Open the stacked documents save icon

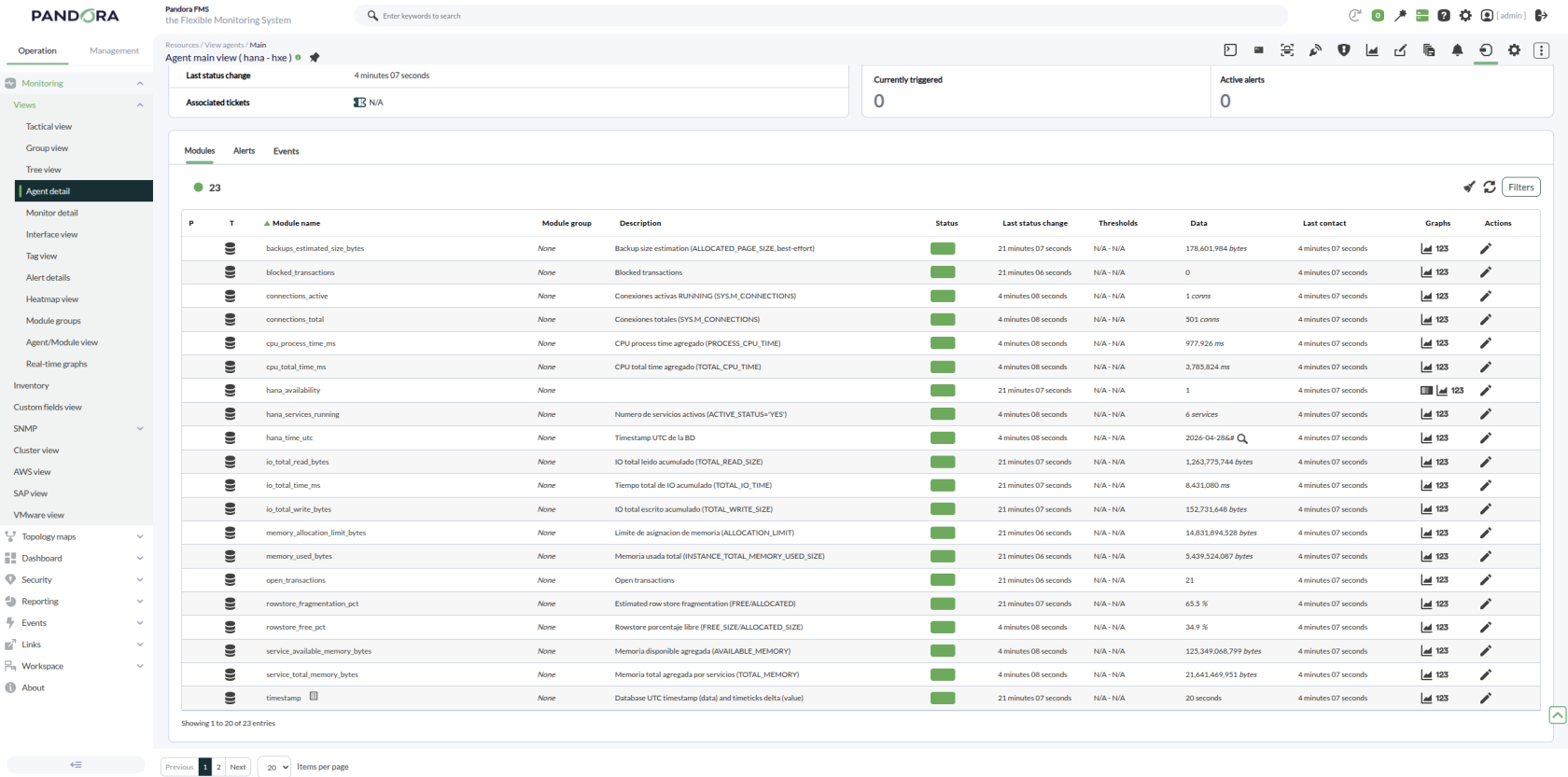(1429, 50)
